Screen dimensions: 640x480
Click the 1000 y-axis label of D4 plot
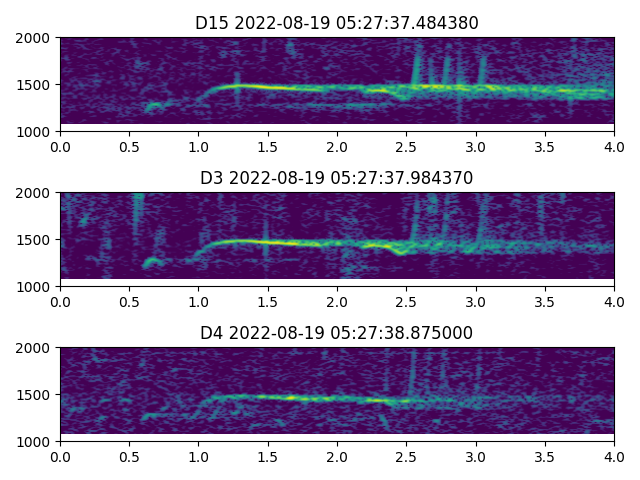tap(35, 441)
